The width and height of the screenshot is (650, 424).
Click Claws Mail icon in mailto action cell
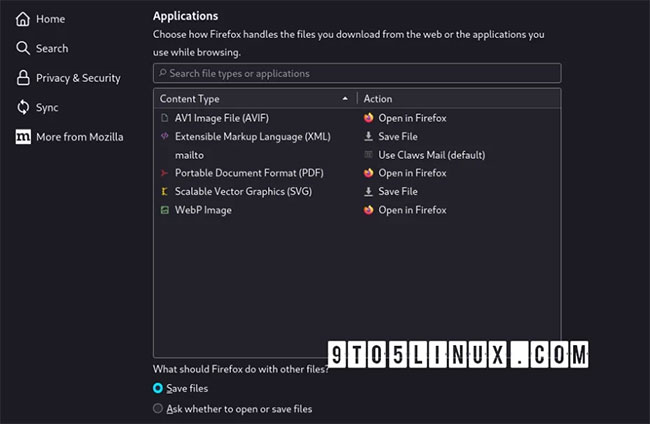tap(368, 155)
